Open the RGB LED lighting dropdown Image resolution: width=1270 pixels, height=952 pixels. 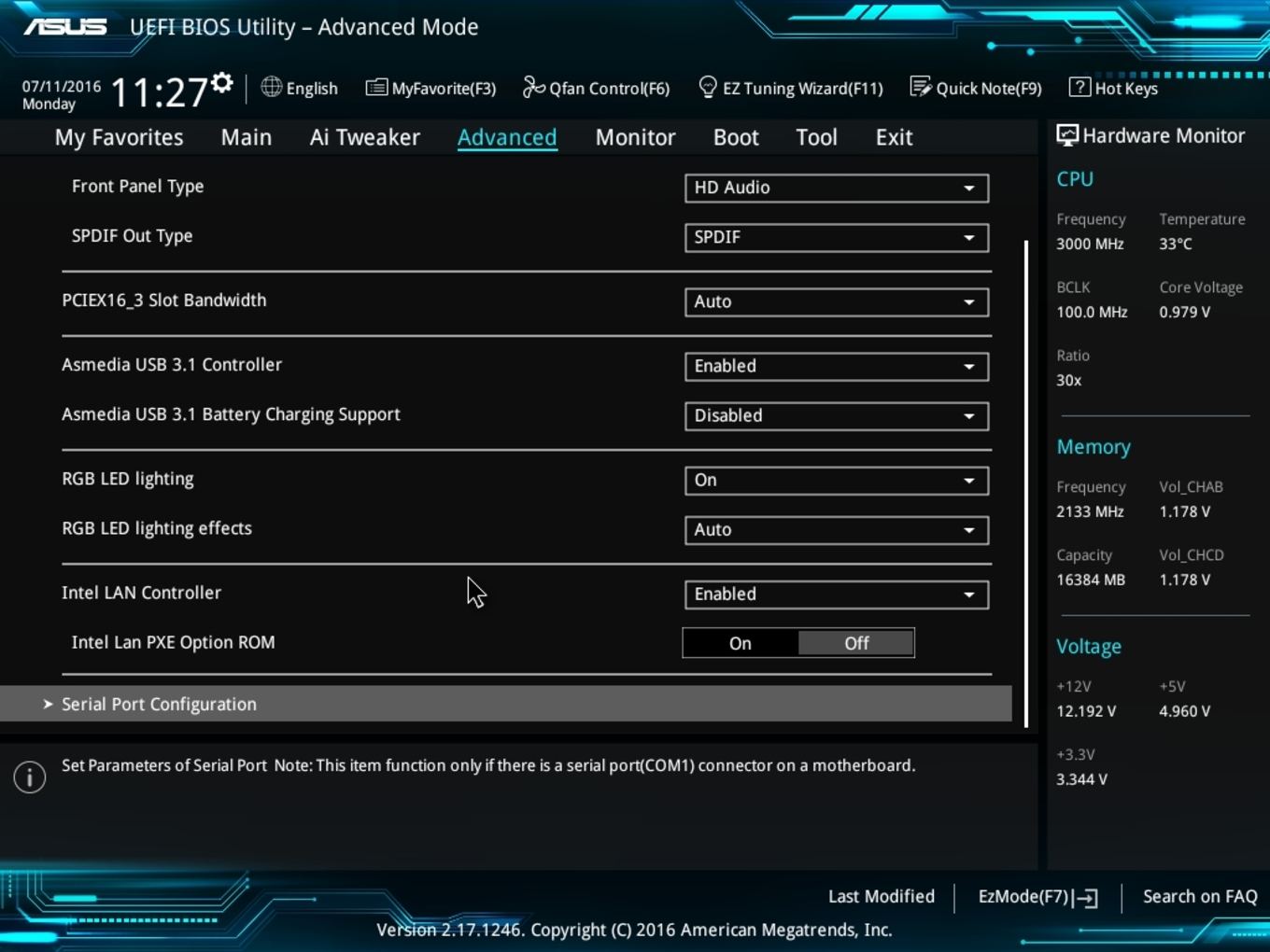pyautogui.click(x=837, y=480)
